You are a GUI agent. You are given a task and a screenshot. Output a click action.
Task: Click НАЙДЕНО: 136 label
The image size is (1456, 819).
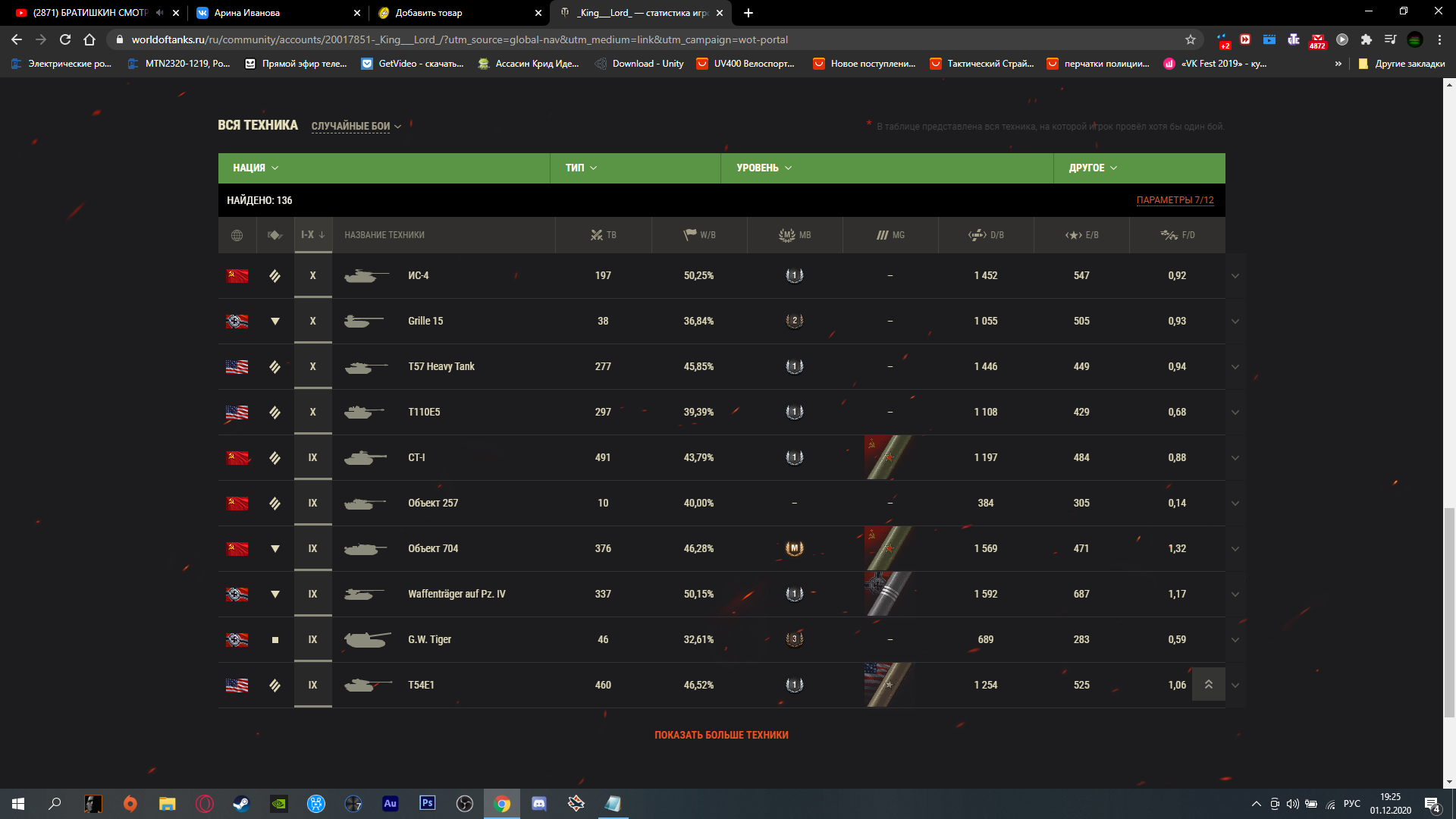pos(259,200)
